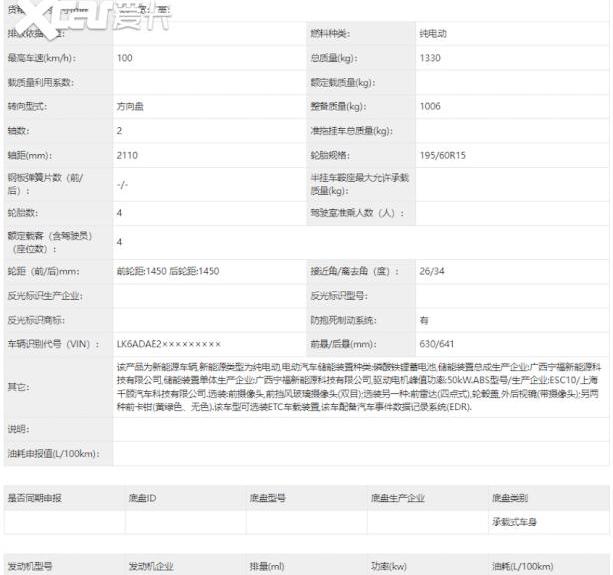Click the 前悬/后悬(mm) label
Viewport: 613px width, 575px height.
(343, 344)
